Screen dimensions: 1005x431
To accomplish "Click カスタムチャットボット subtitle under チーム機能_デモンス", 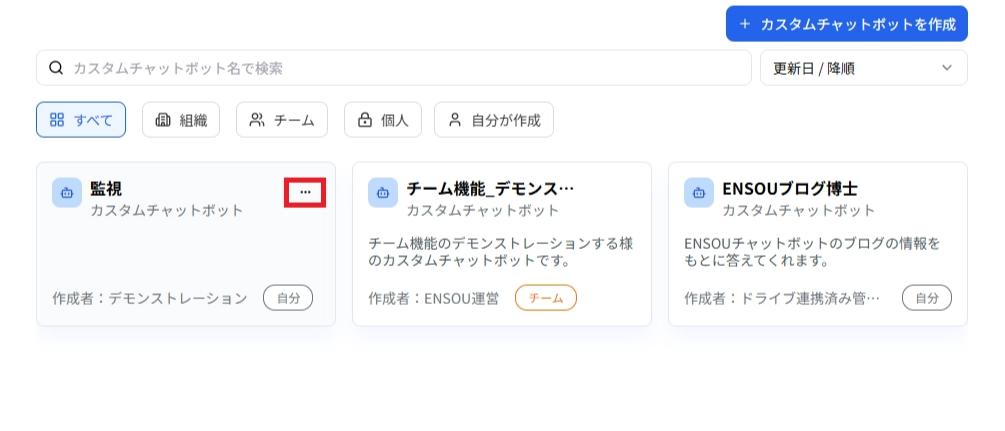I will (x=483, y=210).
